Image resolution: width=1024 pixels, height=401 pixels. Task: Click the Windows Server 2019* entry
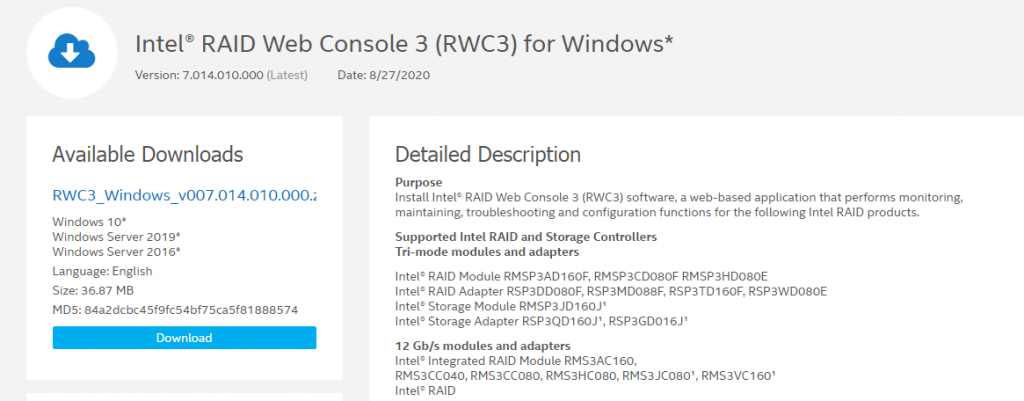[116, 236]
